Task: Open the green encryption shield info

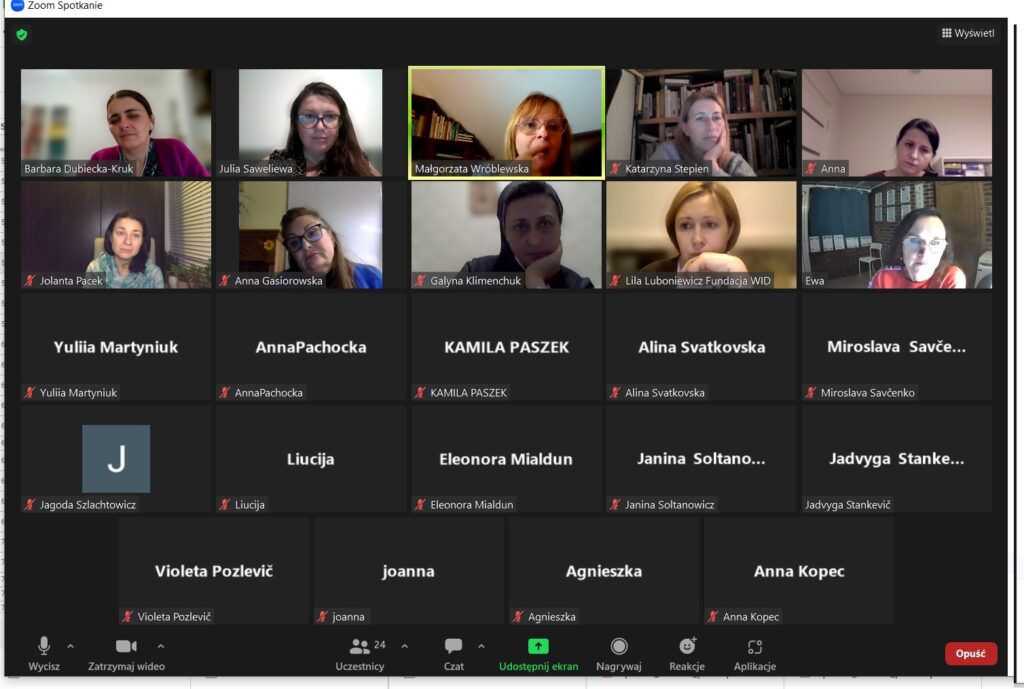Action: (22, 35)
